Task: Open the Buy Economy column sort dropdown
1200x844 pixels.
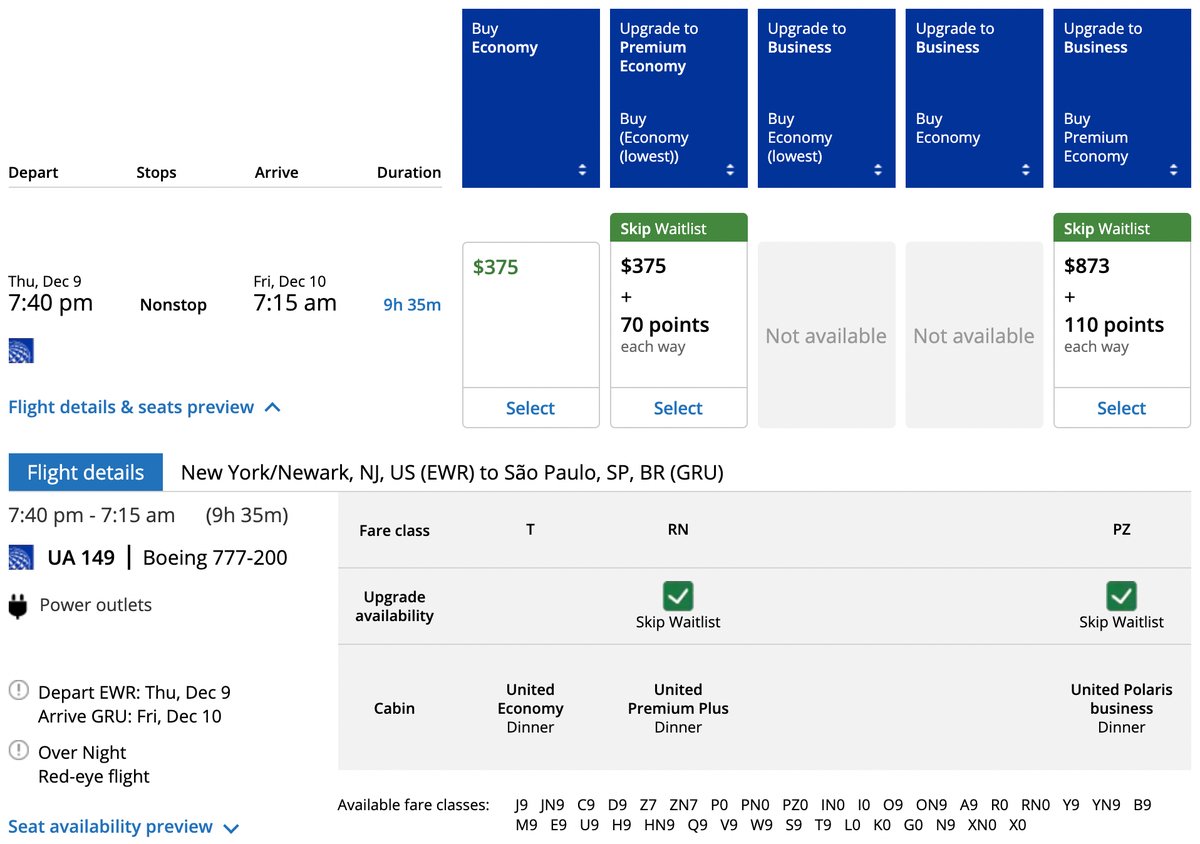Action: pos(582,170)
